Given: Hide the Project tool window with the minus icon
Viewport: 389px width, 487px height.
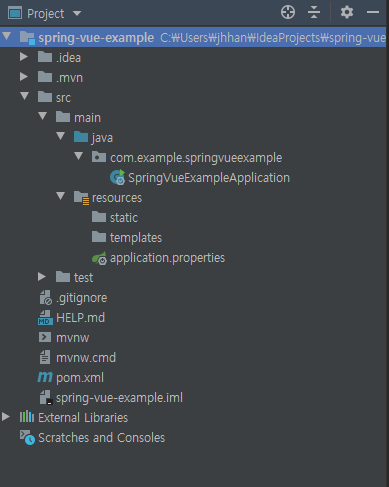Looking at the screenshot, I should (373, 12).
